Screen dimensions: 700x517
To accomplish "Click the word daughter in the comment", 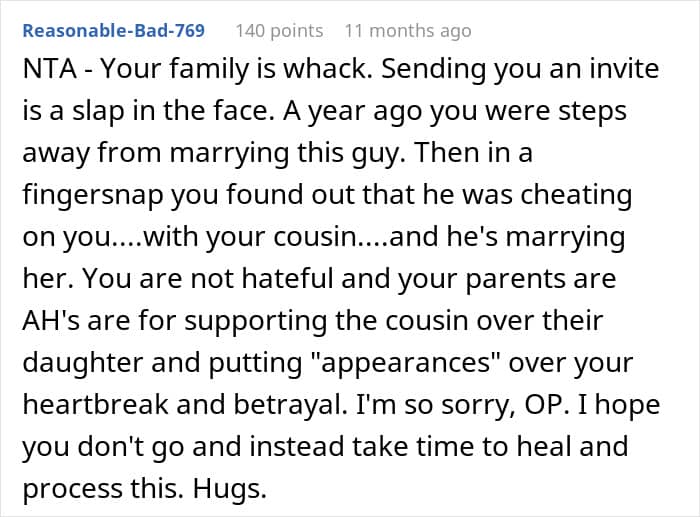I will 83,363.
